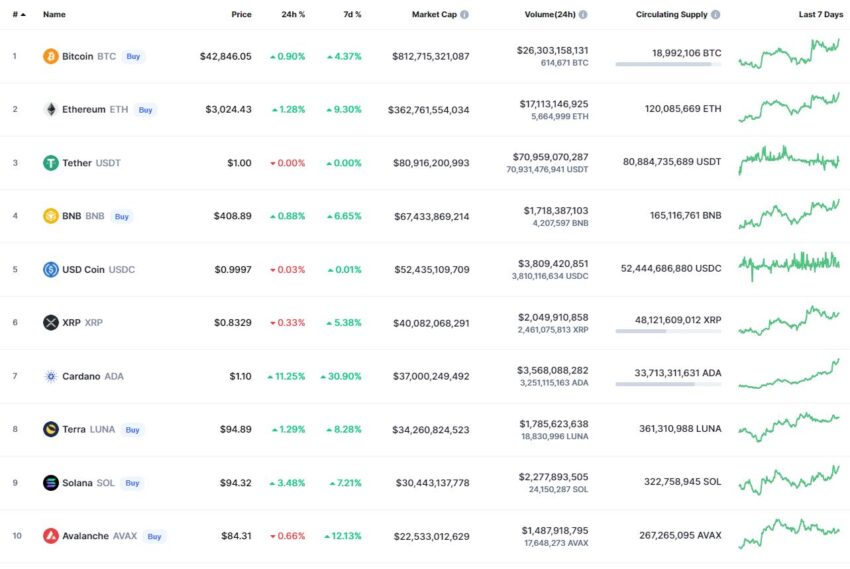Viewport: 850px width, 569px height.
Task: Click the Solana coin logo
Action: pyautogui.click(x=50, y=482)
